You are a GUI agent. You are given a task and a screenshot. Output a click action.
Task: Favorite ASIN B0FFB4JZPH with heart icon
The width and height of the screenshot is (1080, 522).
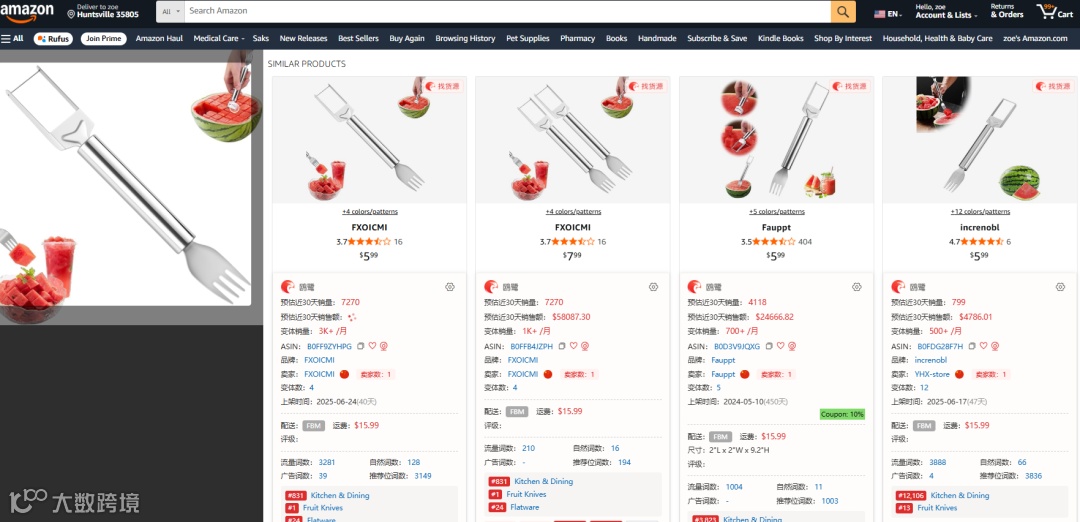pyautogui.click(x=573, y=346)
